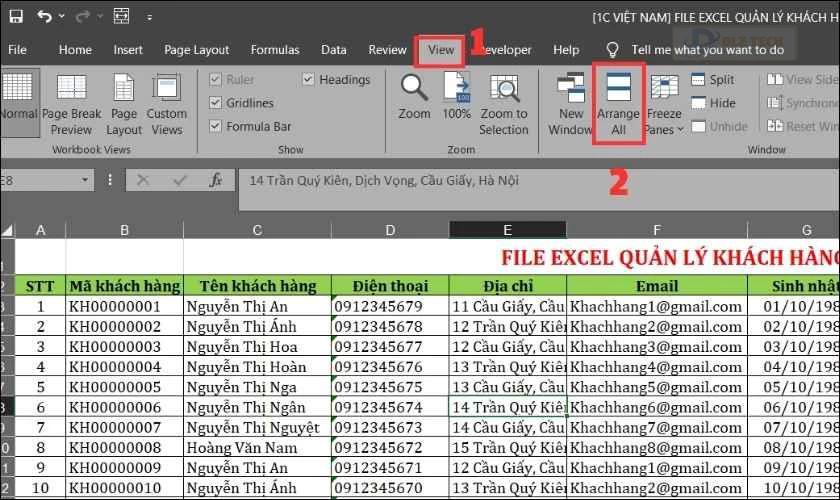Set zoom to 100%
This screenshot has height=500, width=840.
coord(457,96)
